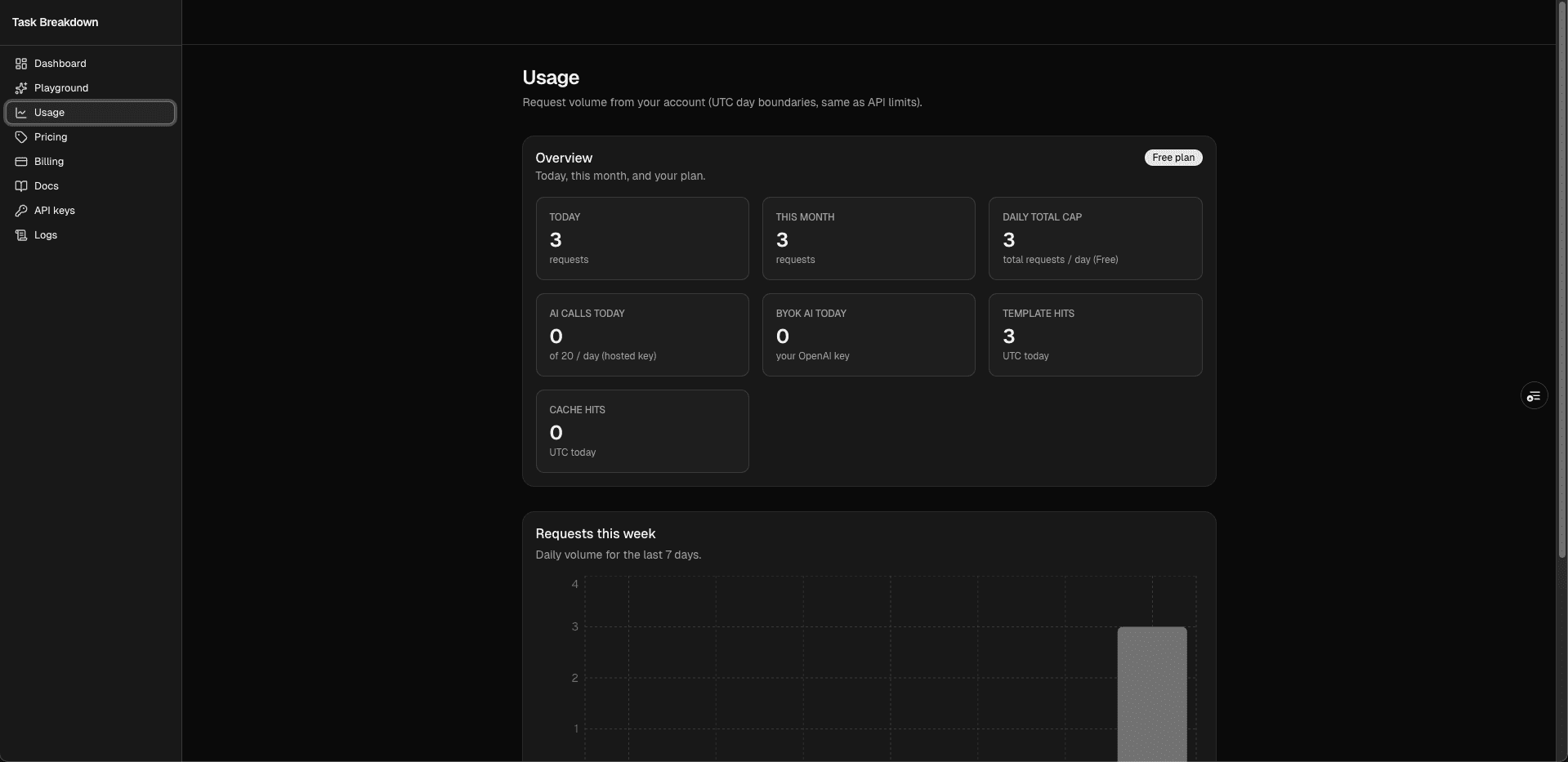Screen dimensions: 1568x762
Task: Click the Usage line-chart icon
Action: coord(20,113)
